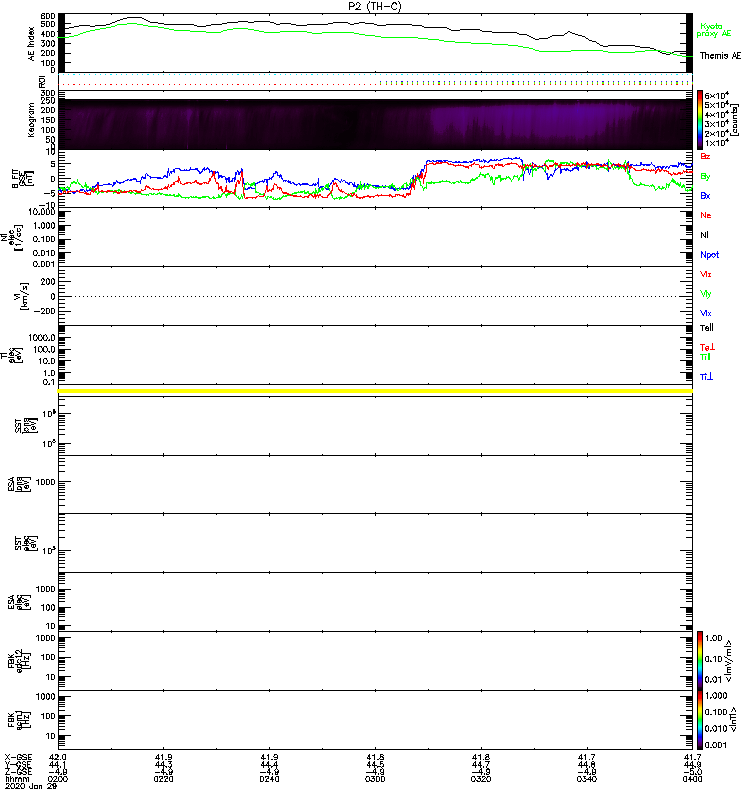Screen dimensions: 750x800
Task: Click the 0320 time tick label
Action: click(x=481, y=779)
